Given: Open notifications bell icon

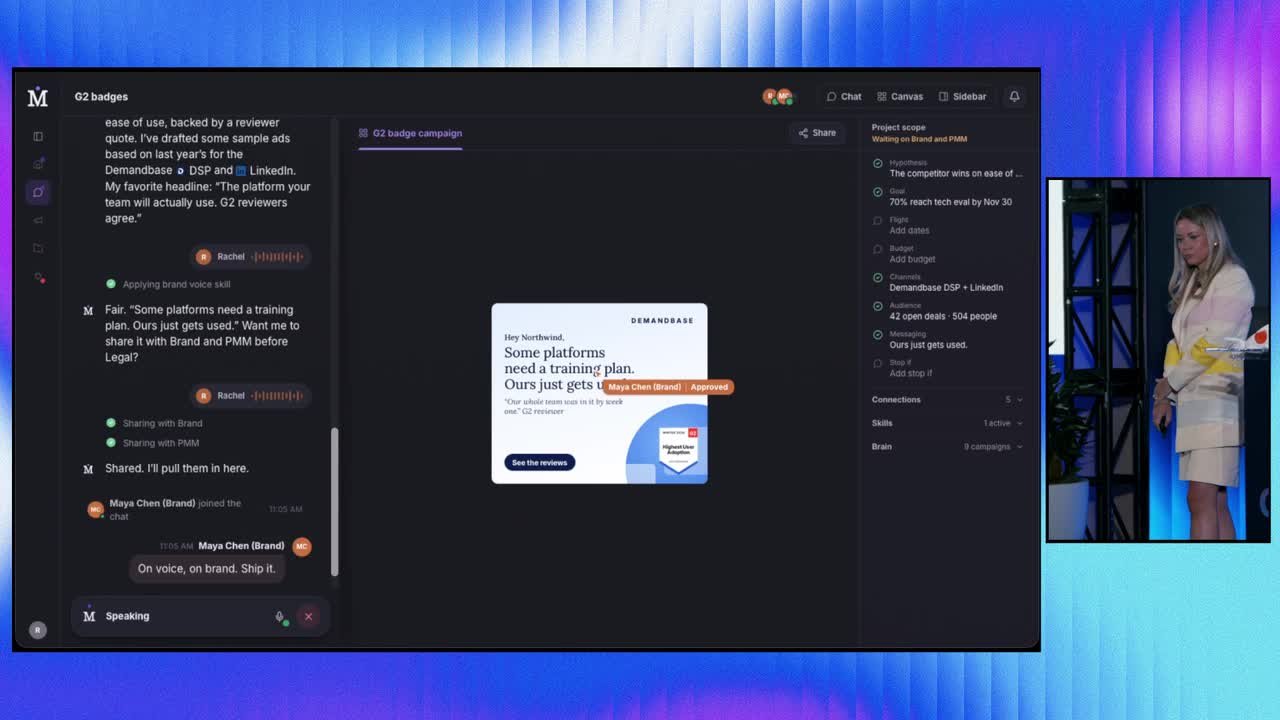Looking at the screenshot, I should tap(1014, 97).
